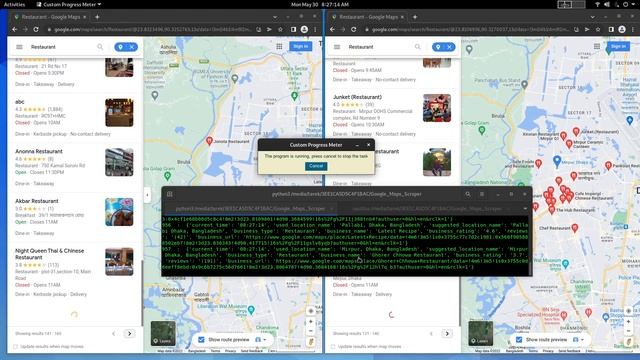The image size is (640, 360).
Task: Expand travel mode dropdown beside left route preview
Action: click(260, 340)
